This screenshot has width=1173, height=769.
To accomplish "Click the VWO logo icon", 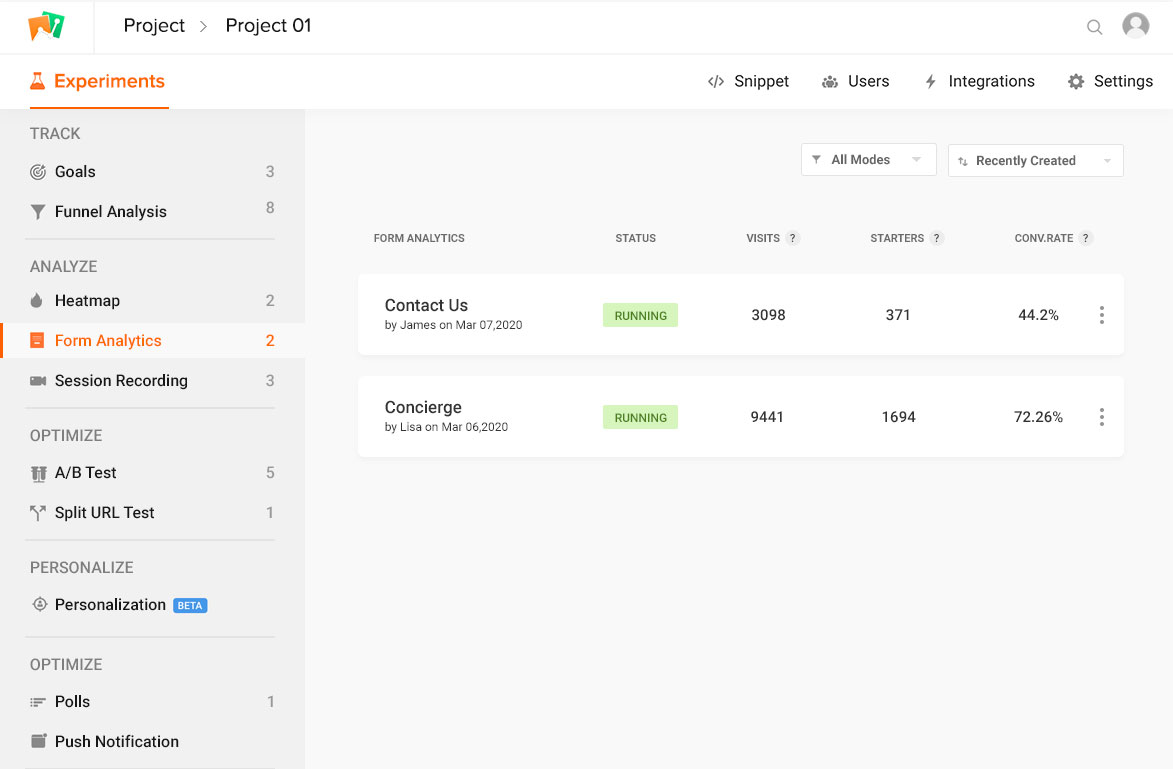I will click(46, 26).
